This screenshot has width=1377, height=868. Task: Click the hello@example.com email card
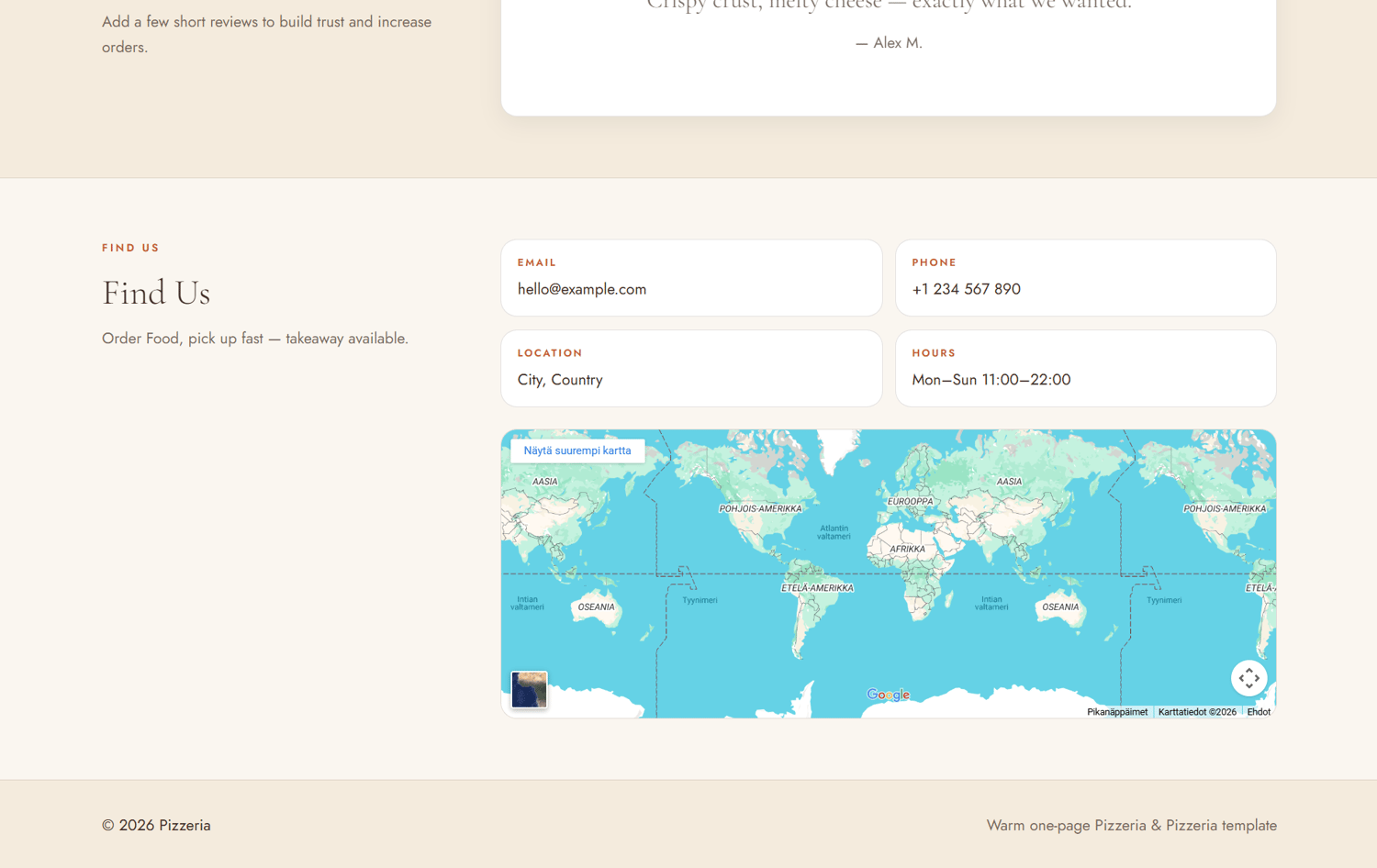(x=691, y=278)
